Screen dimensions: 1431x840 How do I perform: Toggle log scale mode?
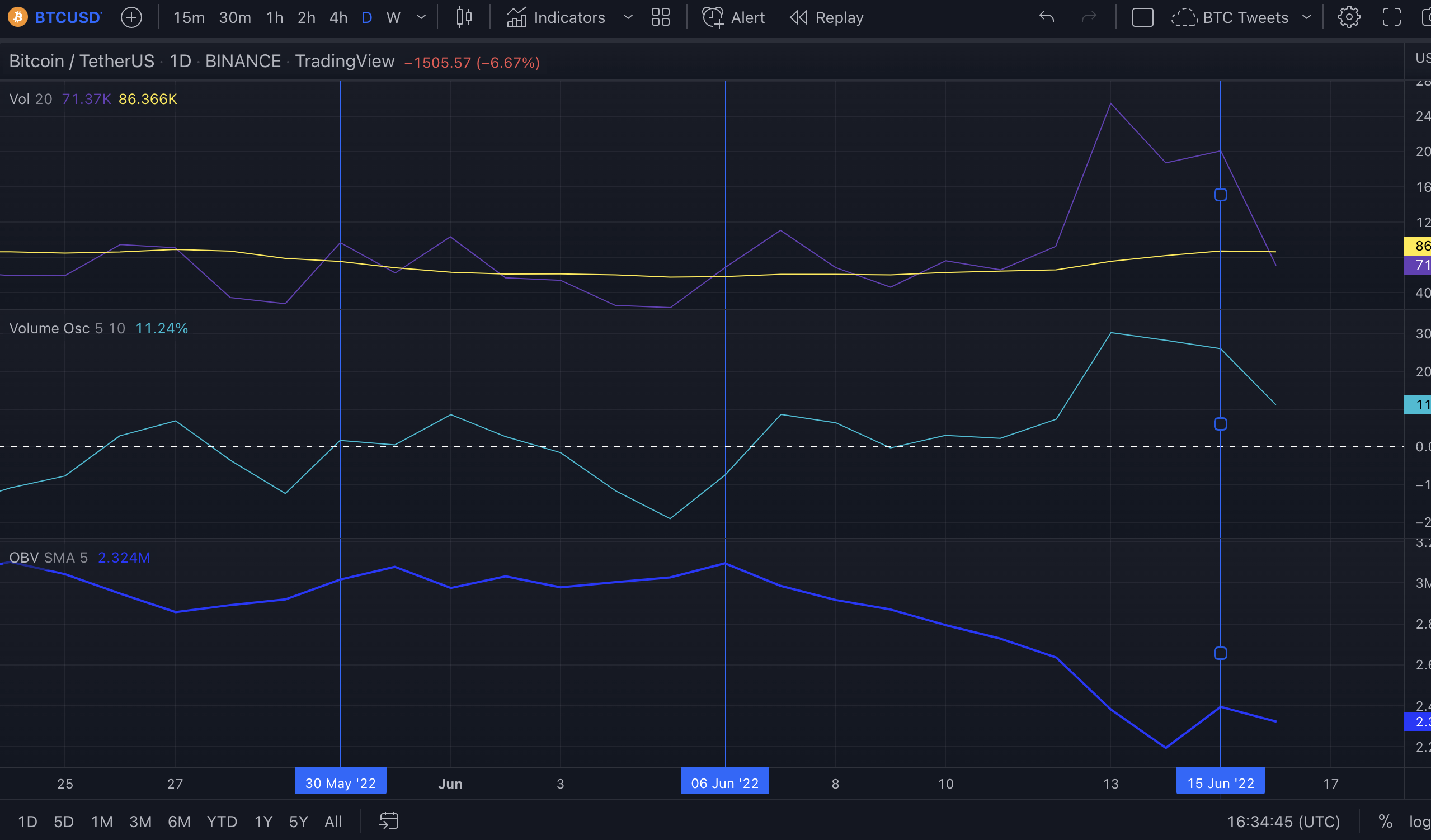tap(1419, 822)
